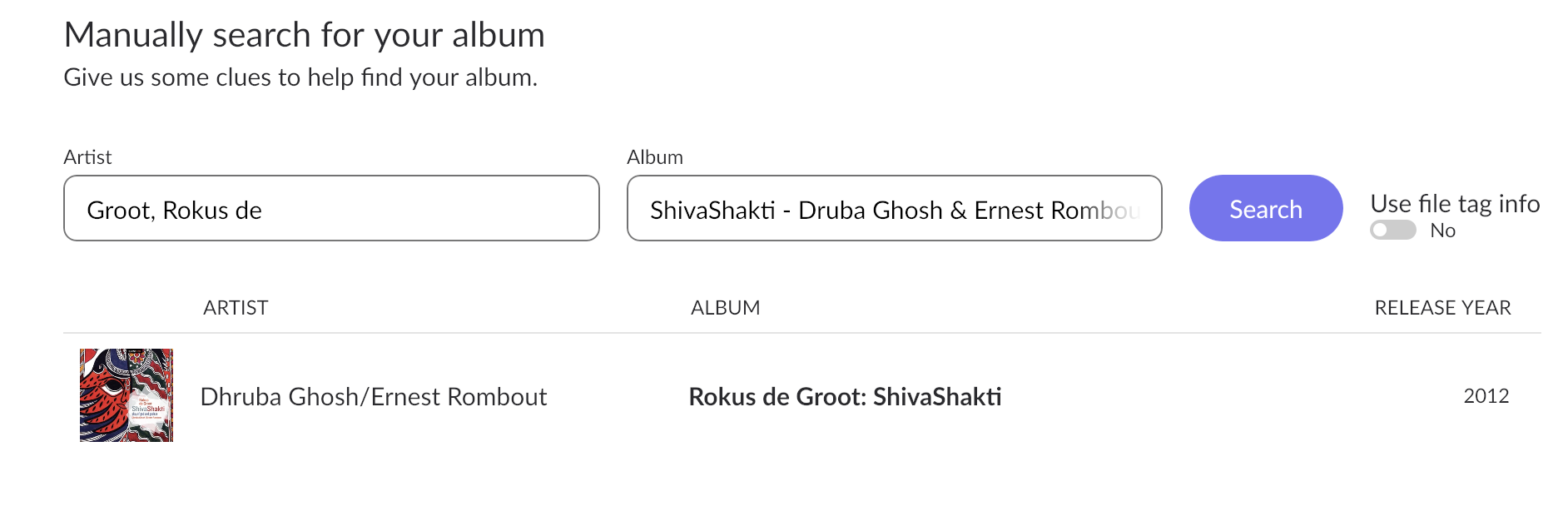Click the Manually search for your album heading
This screenshot has height=511, width=1568.
tap(305, 35)
